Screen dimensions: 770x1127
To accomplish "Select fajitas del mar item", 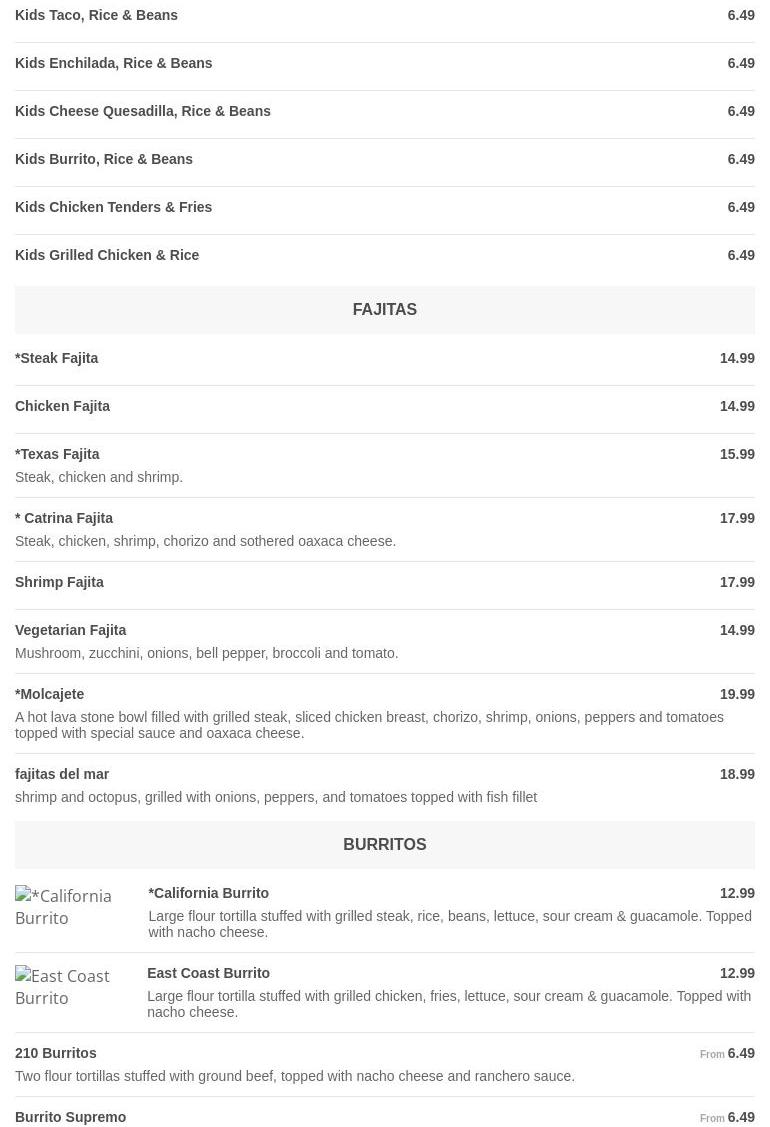I will pyautogui.click(x=62, y=775).
